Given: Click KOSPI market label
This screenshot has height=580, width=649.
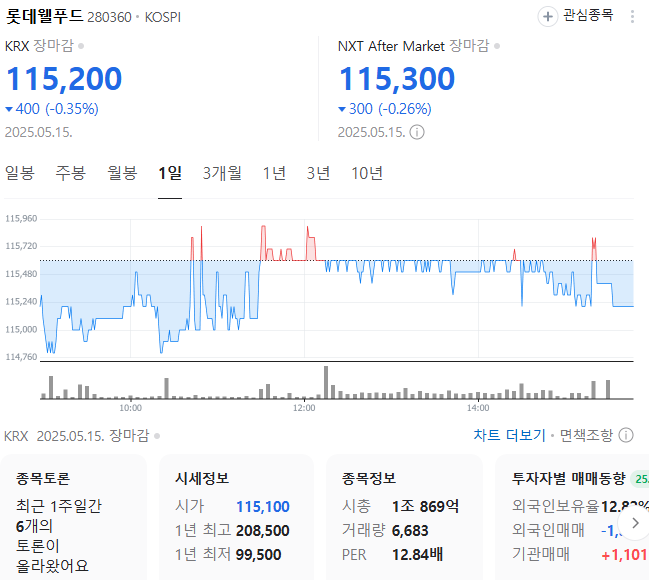Looking at the screenshot, I should coord(163,17).
